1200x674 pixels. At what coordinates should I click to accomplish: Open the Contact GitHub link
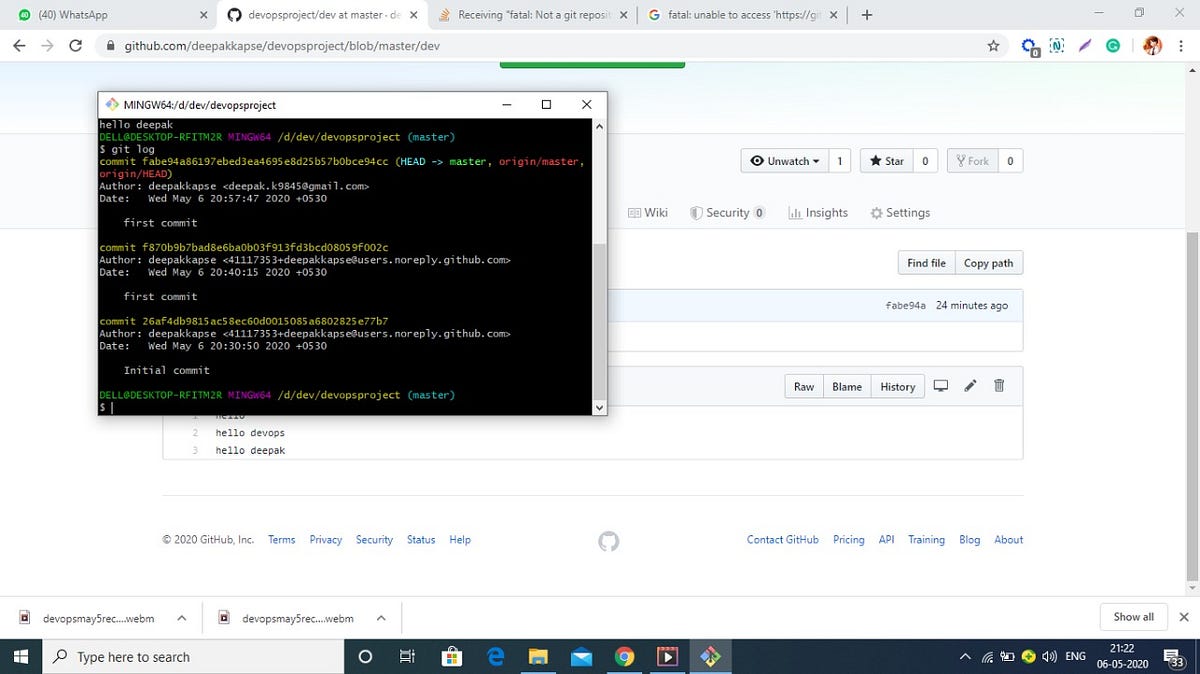(x=782, y=539)
